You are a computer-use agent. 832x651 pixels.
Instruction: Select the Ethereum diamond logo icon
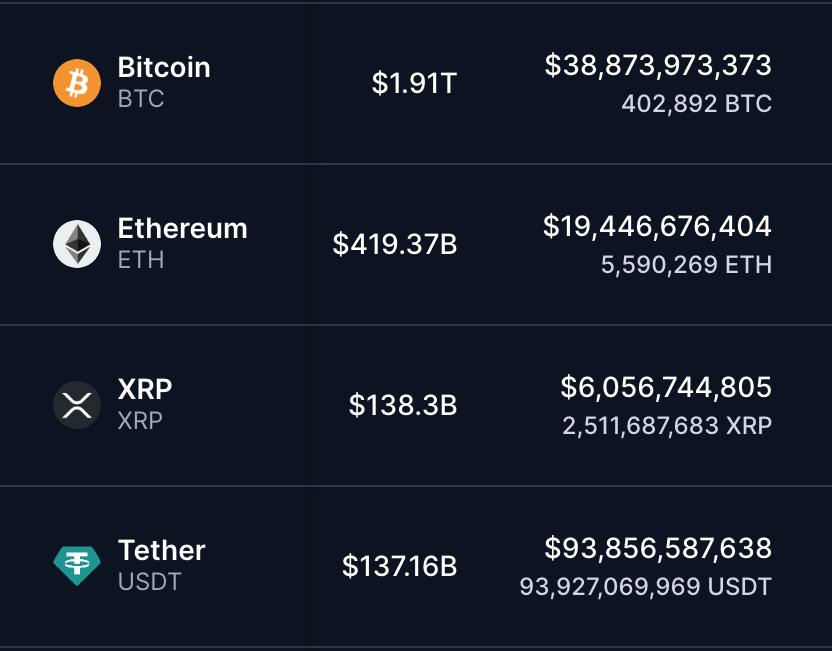[76, 243]
